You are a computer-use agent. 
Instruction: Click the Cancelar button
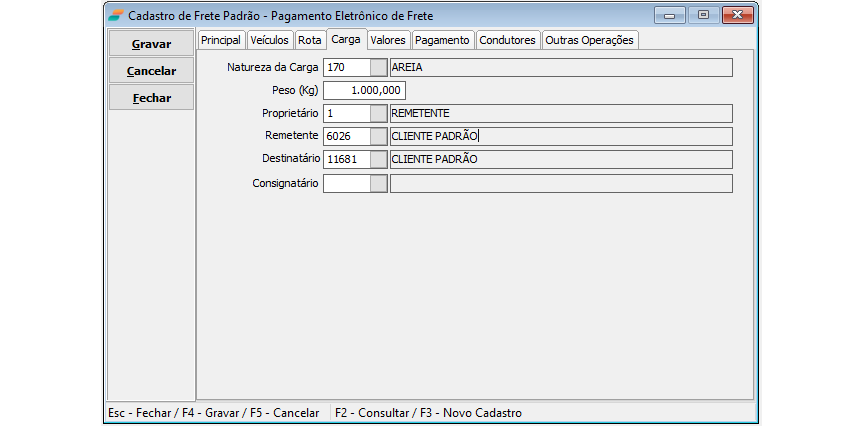(x=151, y=71)
